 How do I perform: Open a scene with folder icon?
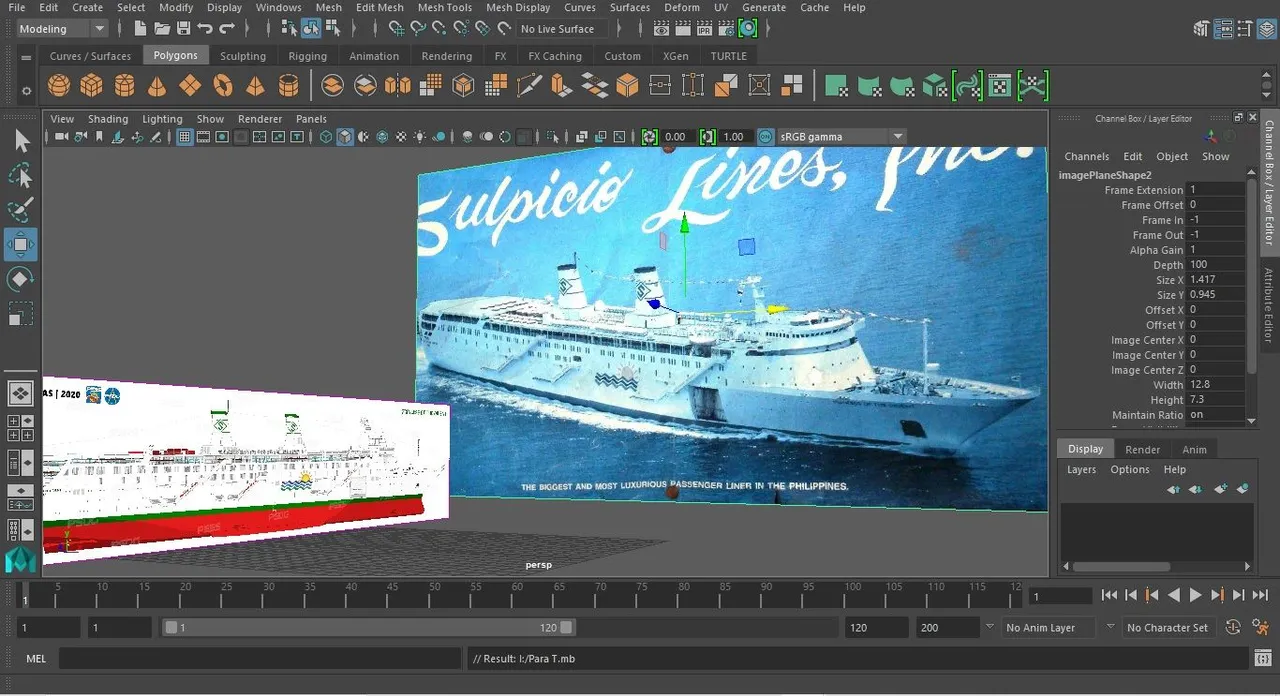[161, 29]
